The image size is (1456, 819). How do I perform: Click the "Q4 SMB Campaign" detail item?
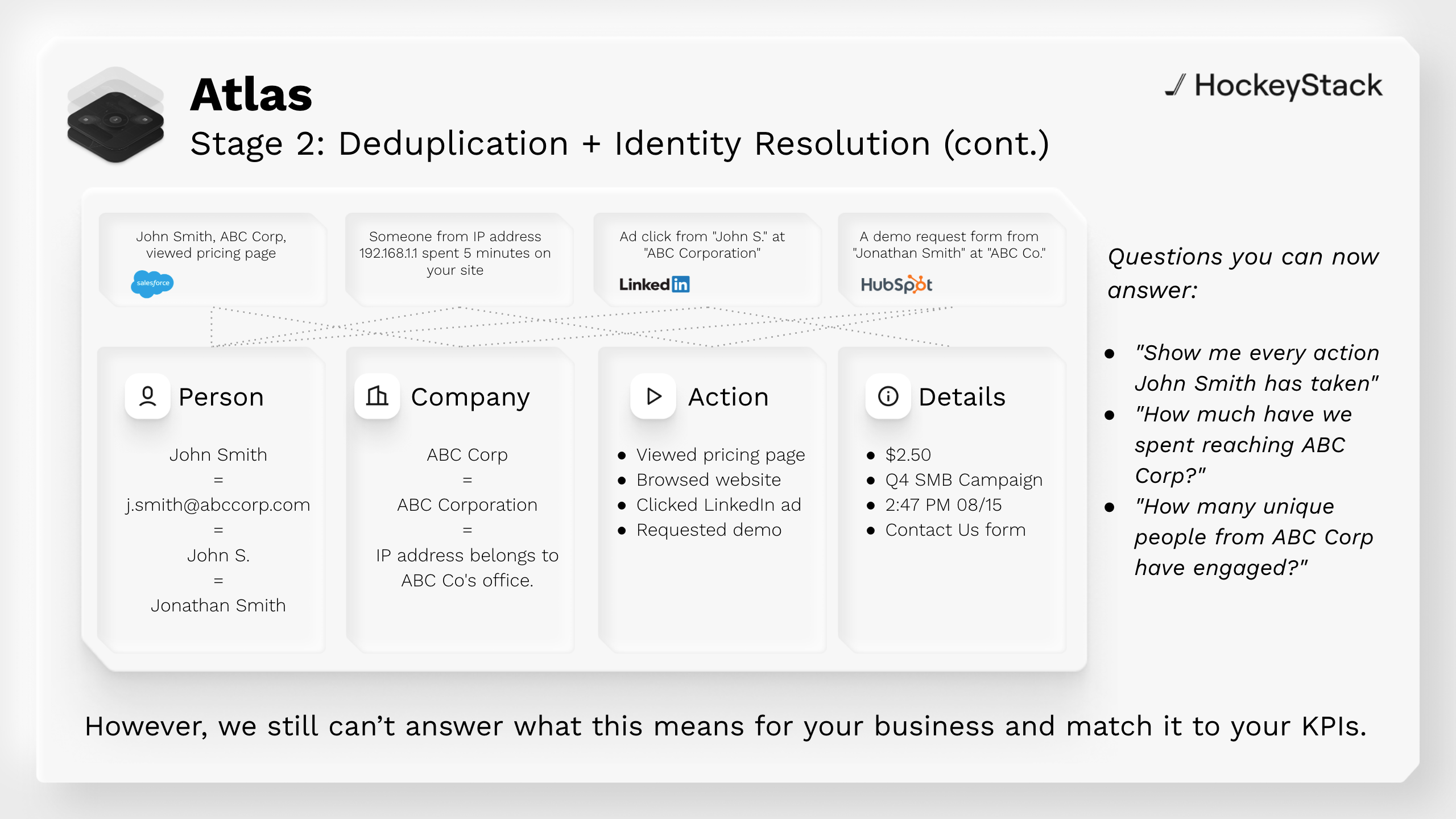[963, 480]
